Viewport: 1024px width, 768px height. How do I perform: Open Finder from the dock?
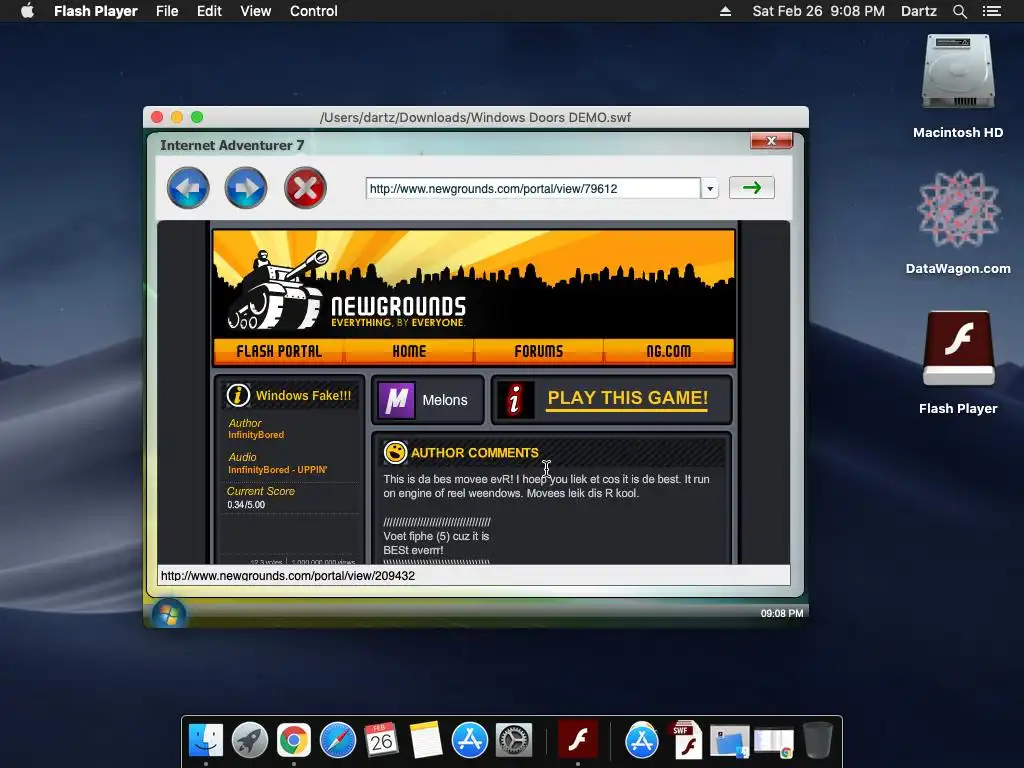(206, 741)
